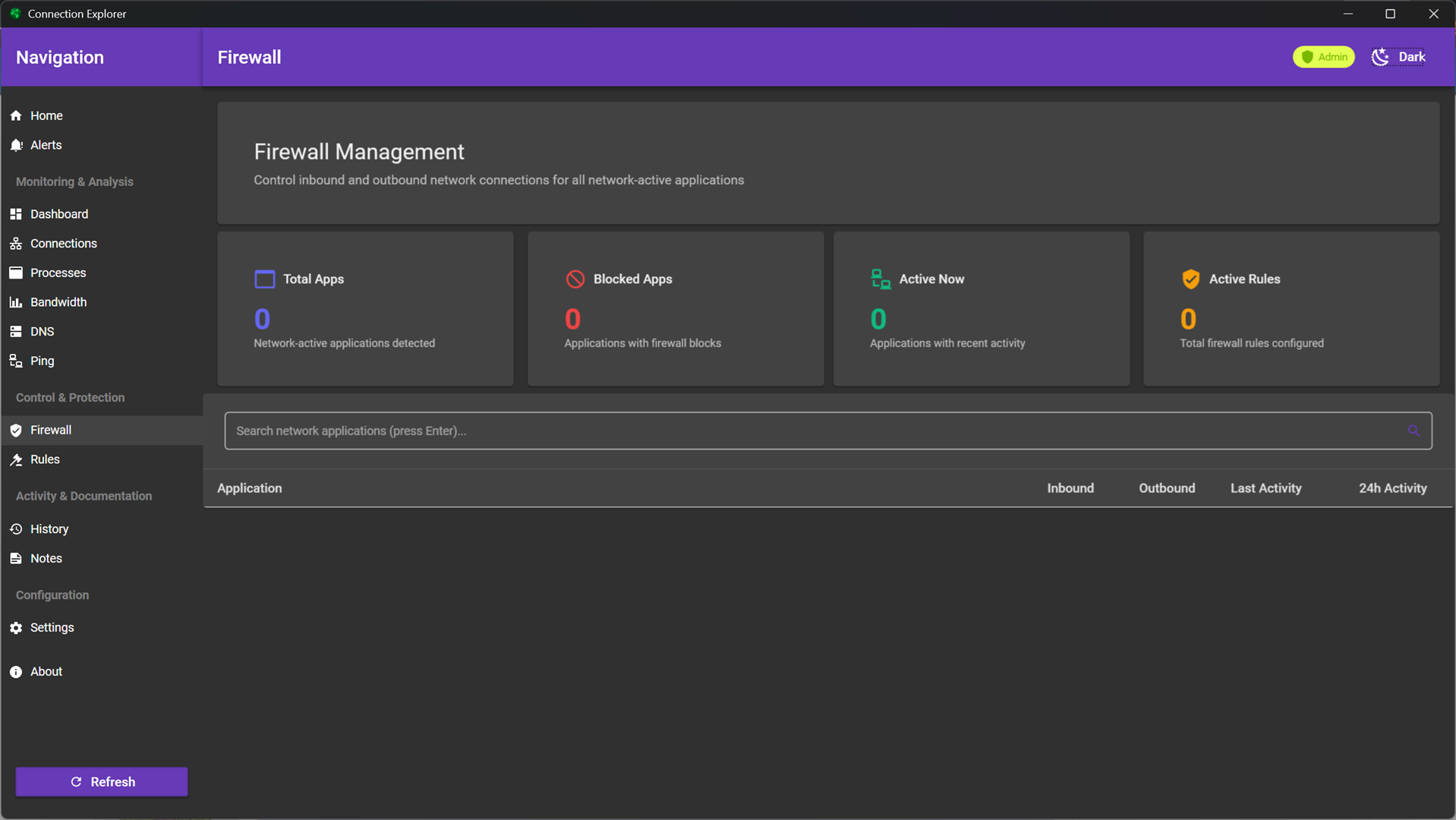The height and width of the screenshot is (820, 1456).
Task: Click the search magnifier icon
Action: pyautogui.click(x=1413, y=430)
